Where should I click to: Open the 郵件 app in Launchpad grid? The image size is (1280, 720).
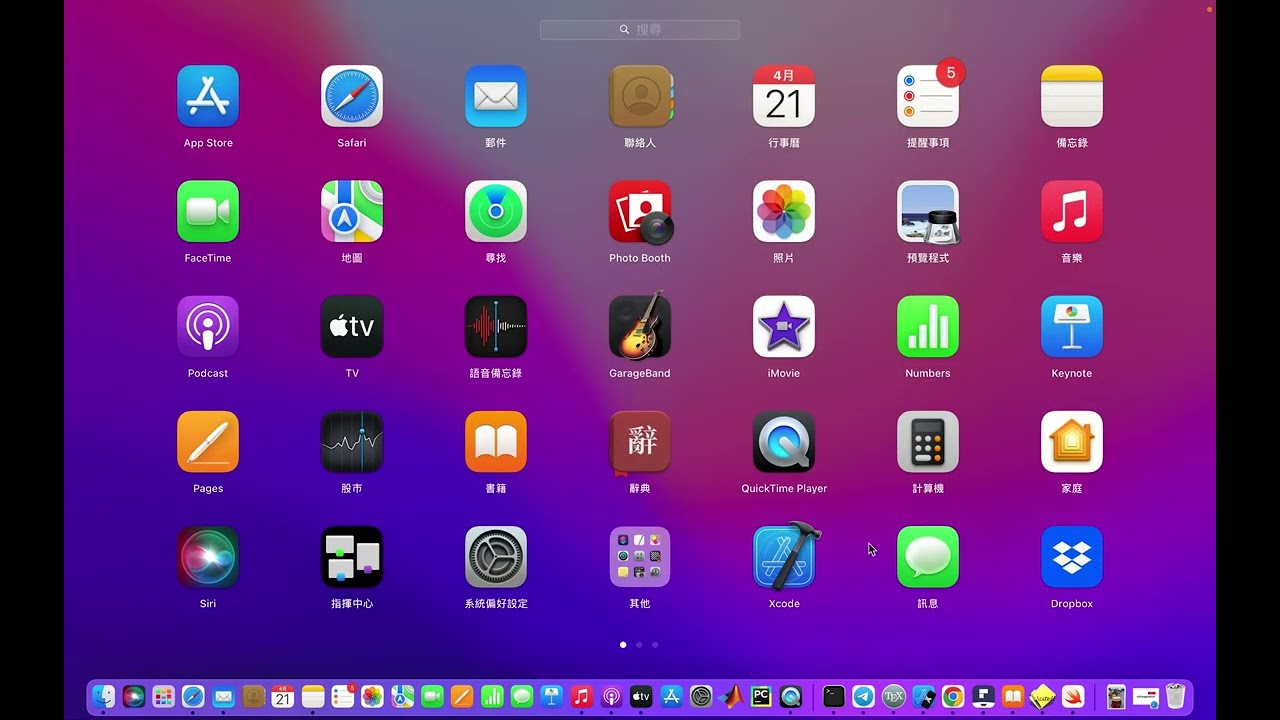click(x=496, y=96)
